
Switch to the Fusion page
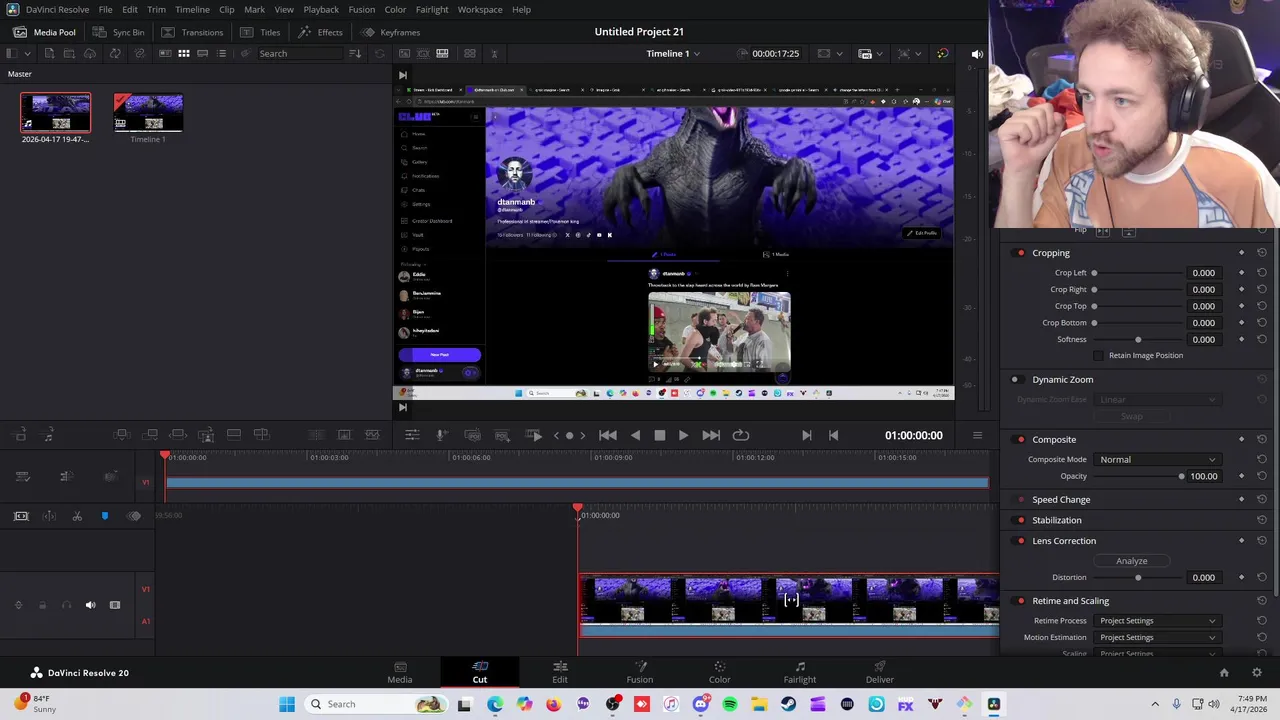(640, 672)
